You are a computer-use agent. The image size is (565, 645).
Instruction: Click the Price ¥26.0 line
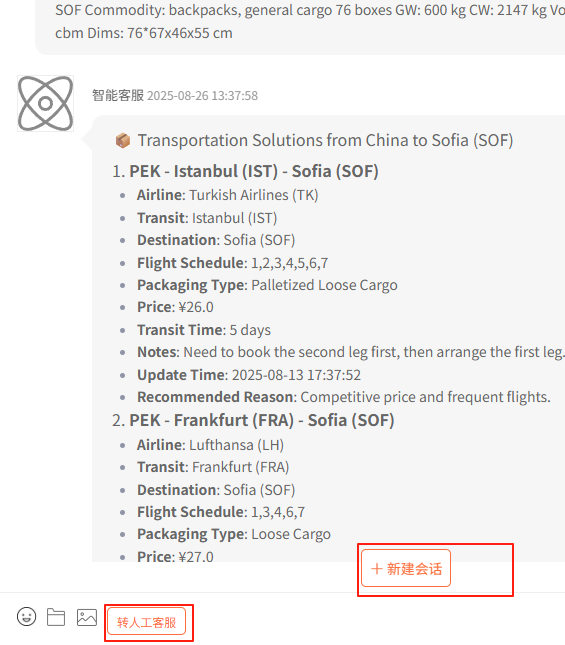(x=175, y=307)
